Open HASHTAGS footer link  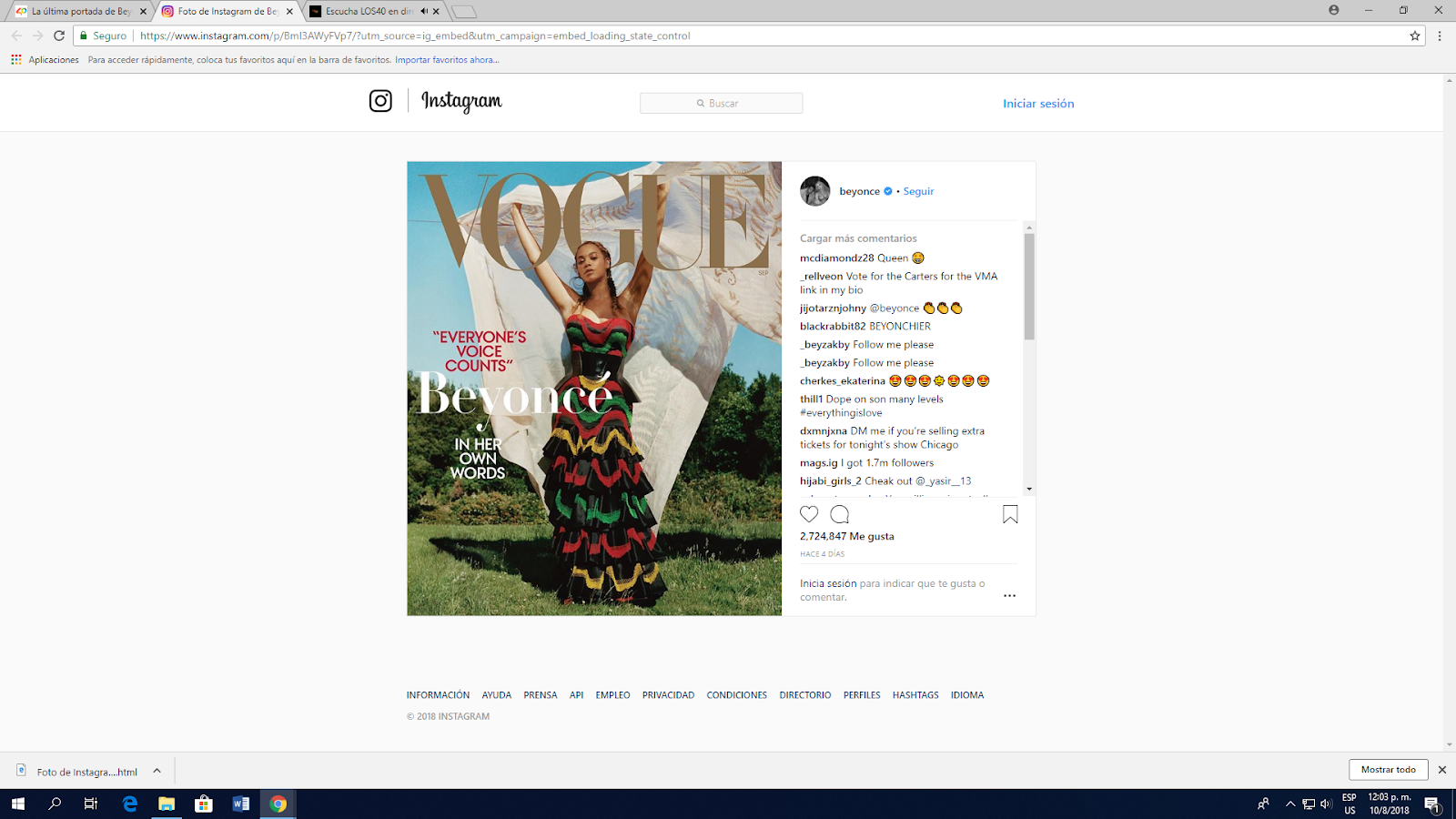[915, 694]
